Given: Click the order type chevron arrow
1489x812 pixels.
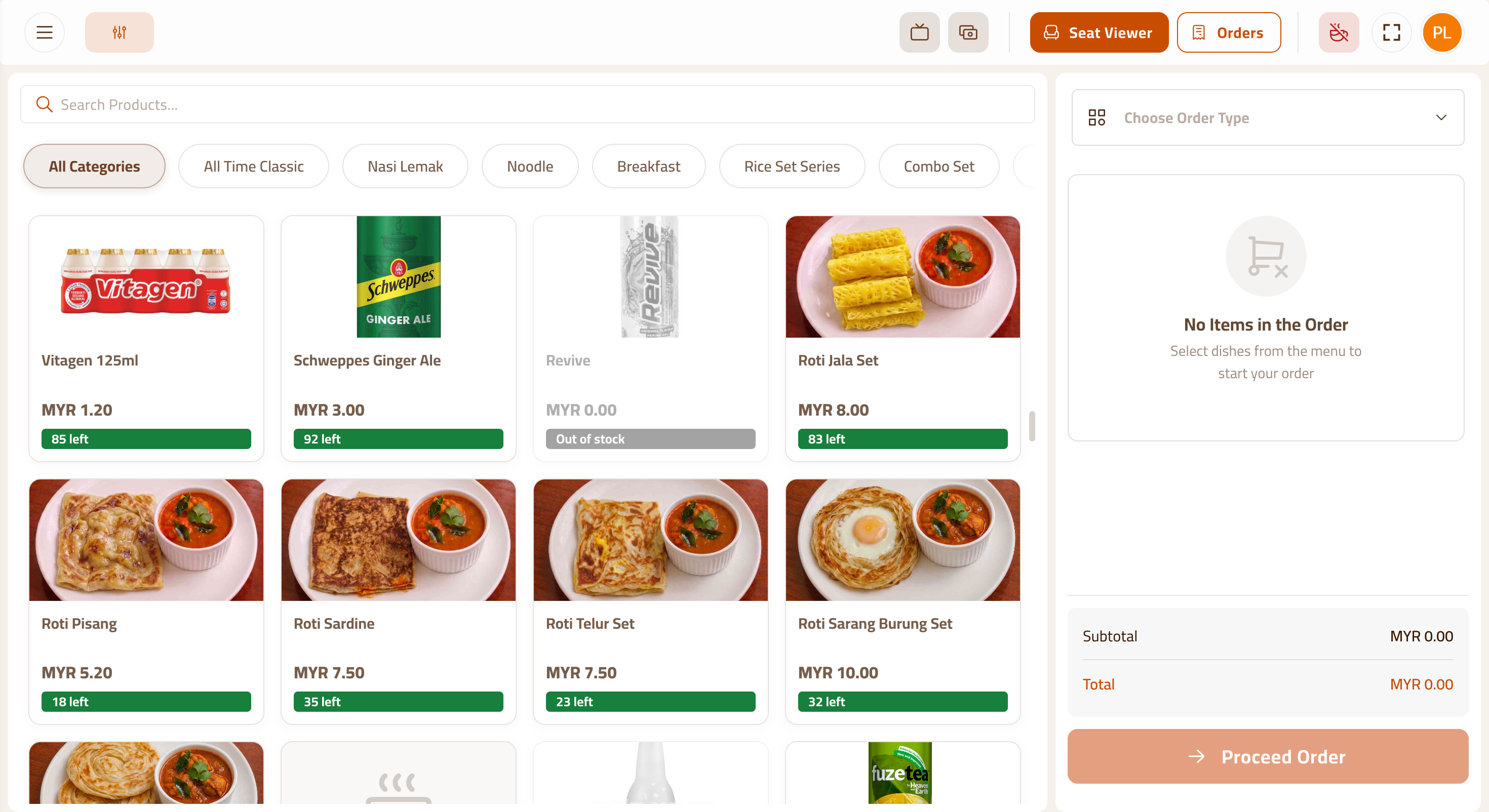Looking at the screenshot, I should [1441, 117].
